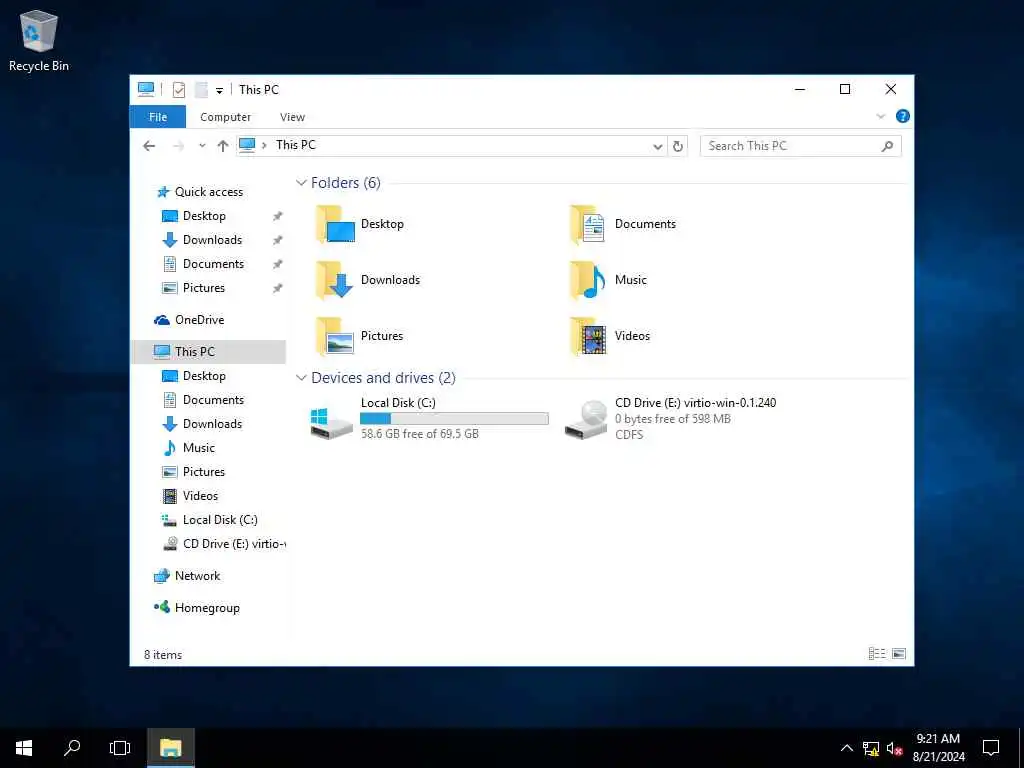Open Documents under This PC in sidebar

click(x=213, y=400)
